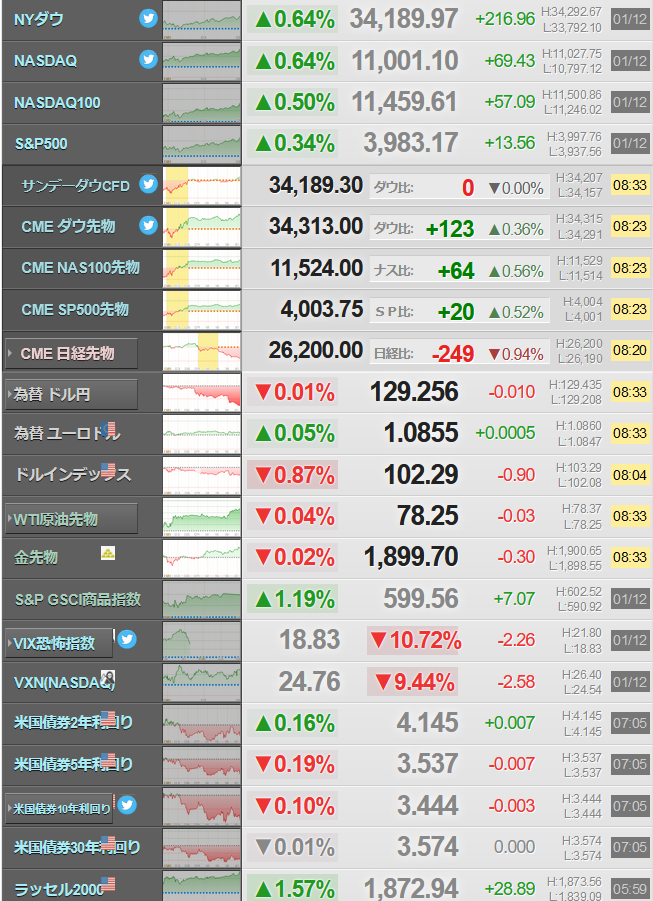Click the NASDAQ100 value 11,459.61
Screen dimensions: 653x901
tap(405, 102)
